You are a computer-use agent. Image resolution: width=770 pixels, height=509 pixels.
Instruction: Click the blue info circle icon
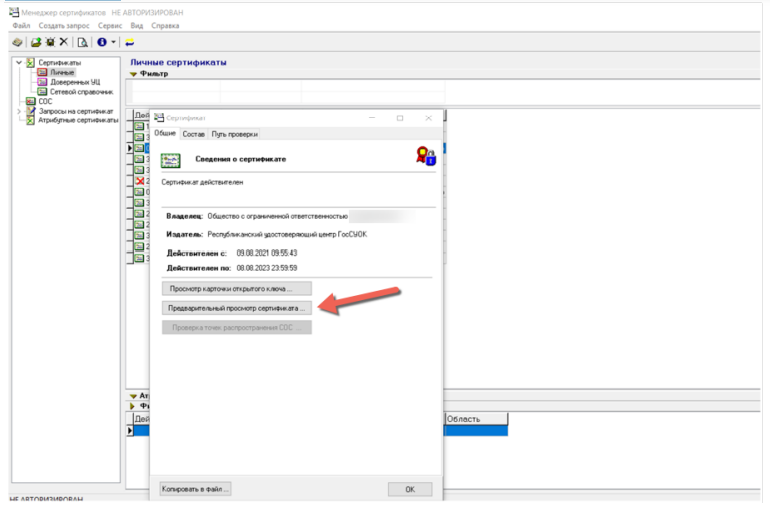102,42
